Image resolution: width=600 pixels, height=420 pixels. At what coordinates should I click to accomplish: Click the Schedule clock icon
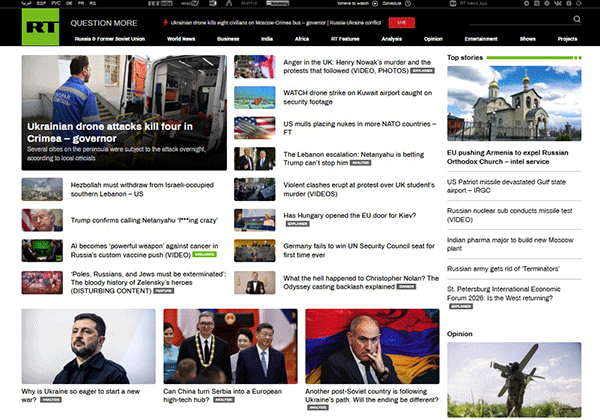coord(408,3)
